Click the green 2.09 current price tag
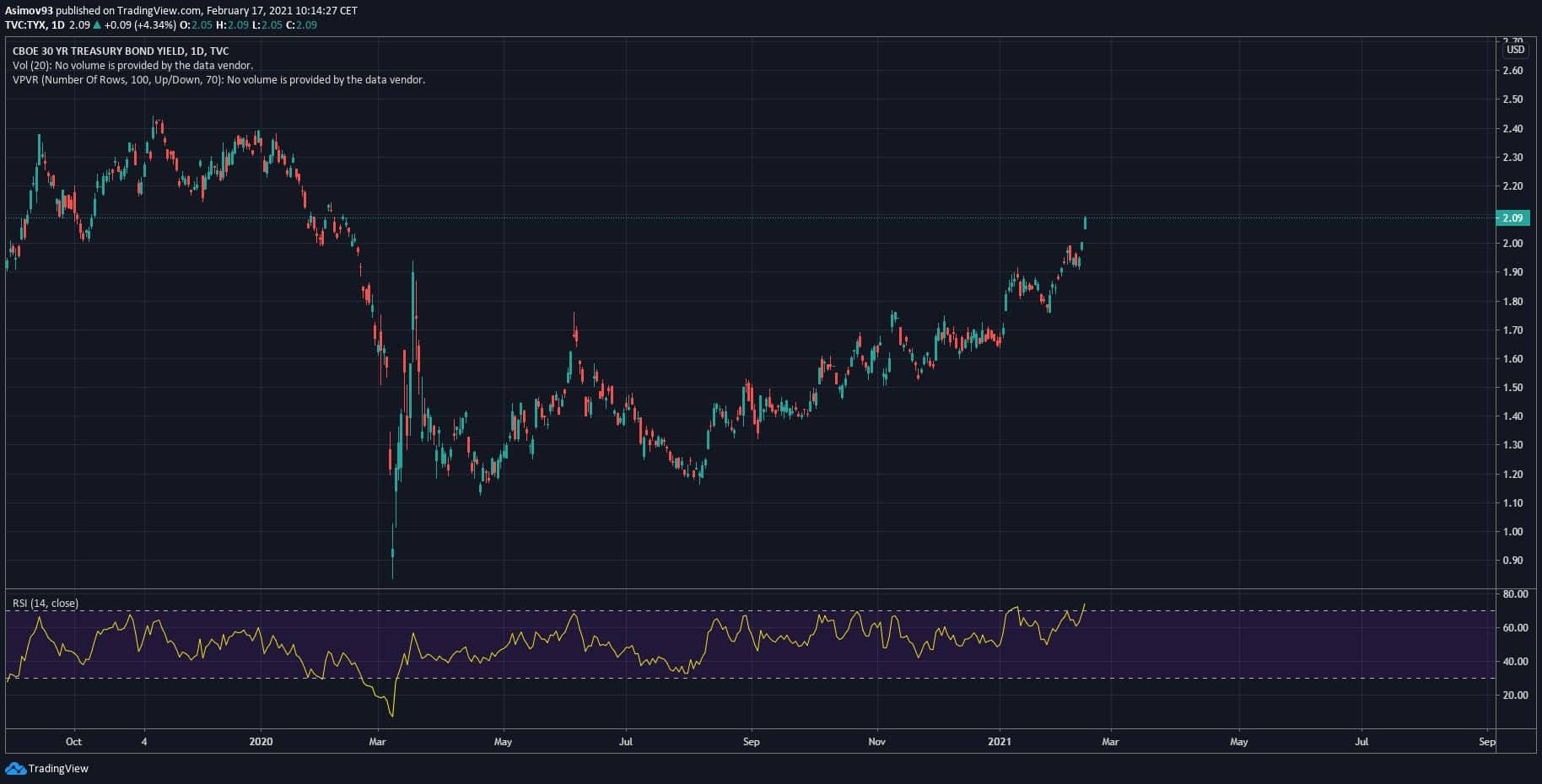The image size is (1542, 784). tap(1512, 217)
